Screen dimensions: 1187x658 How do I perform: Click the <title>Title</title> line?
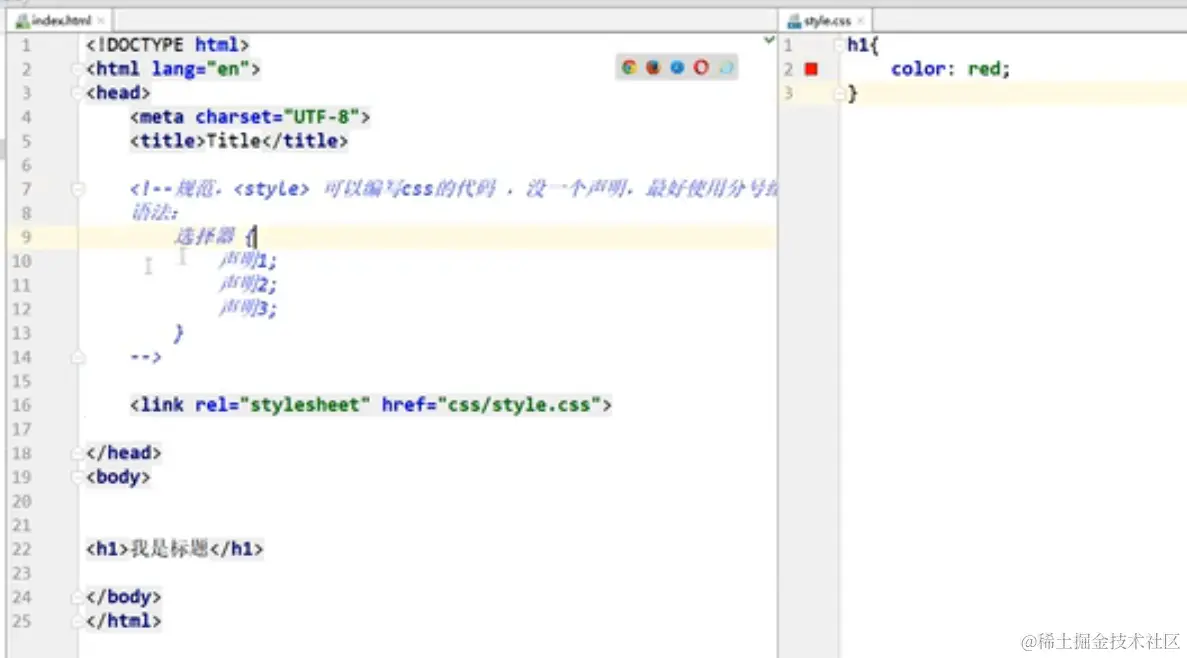(238, 141)
